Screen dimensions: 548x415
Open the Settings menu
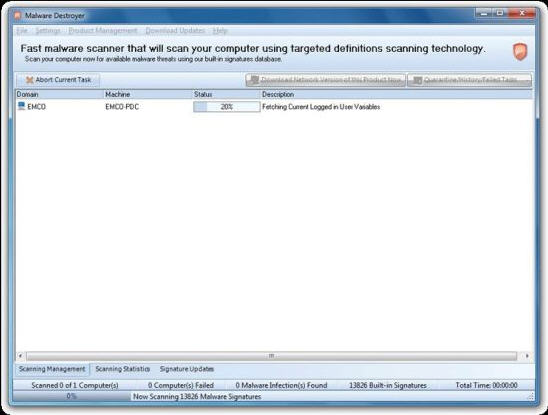point(48,31)
